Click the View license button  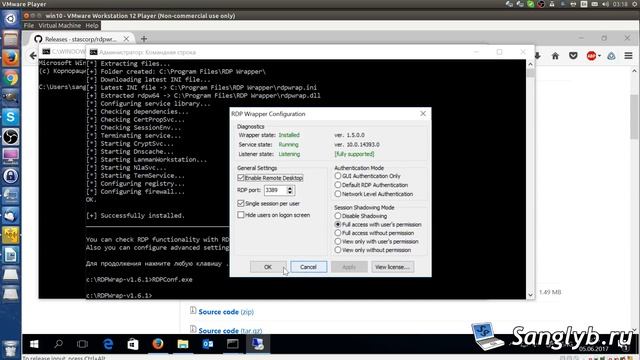pos(392,267)
